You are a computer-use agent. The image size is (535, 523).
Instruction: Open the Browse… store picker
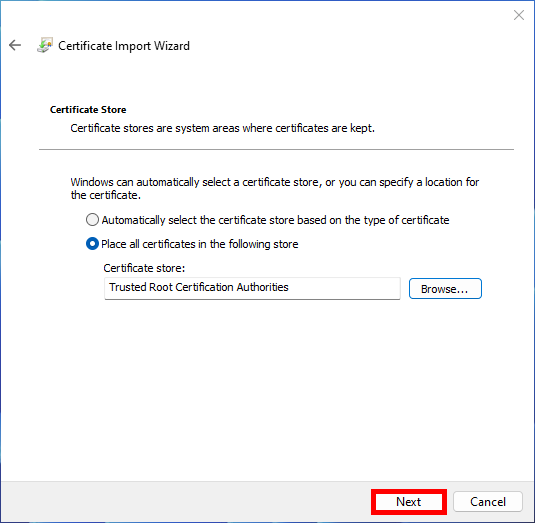[x=445, y=289]
